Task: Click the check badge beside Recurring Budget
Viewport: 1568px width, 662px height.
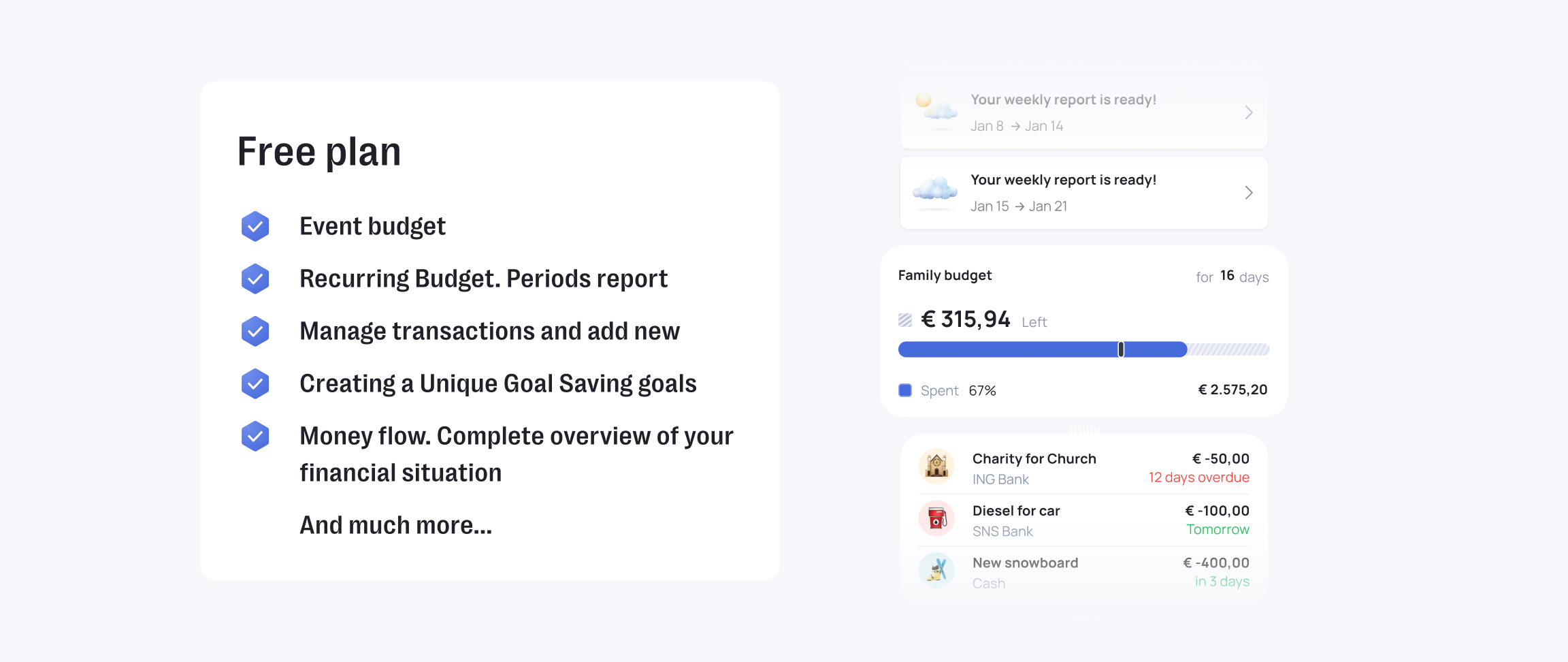Action: pos(255,279)
